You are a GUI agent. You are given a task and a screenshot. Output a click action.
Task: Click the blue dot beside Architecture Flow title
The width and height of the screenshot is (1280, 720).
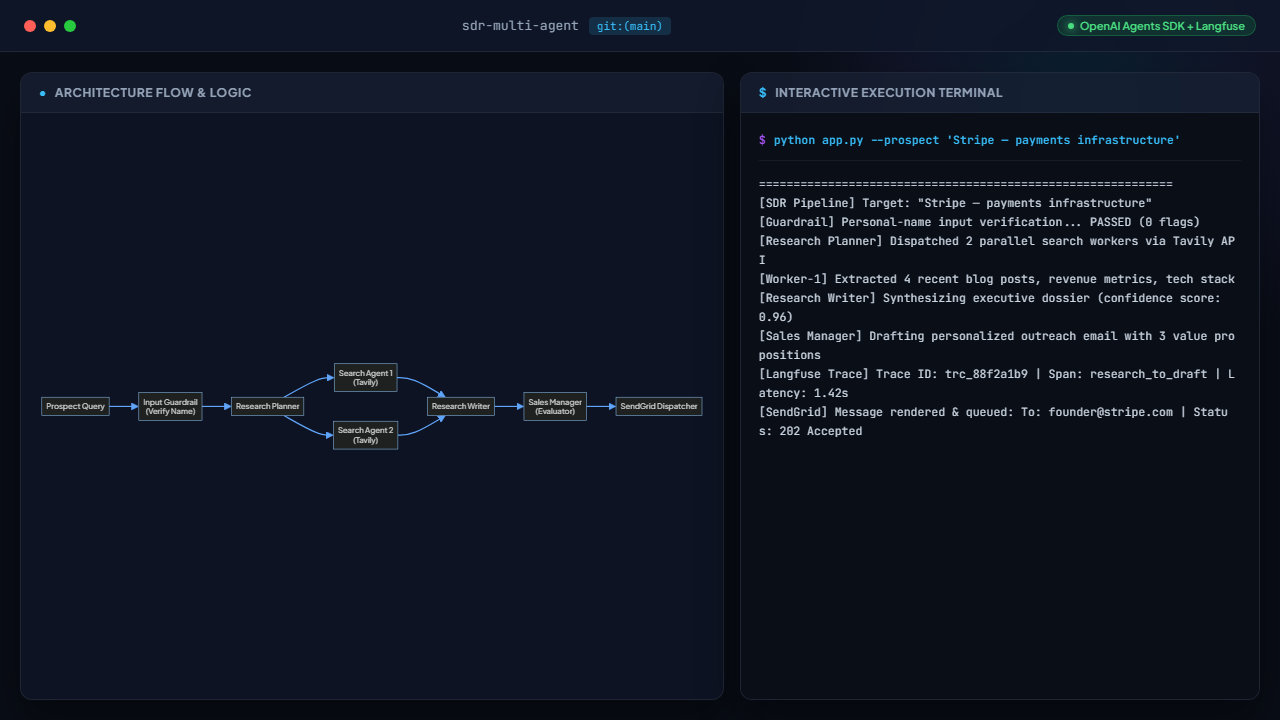(x=43, y=93)
